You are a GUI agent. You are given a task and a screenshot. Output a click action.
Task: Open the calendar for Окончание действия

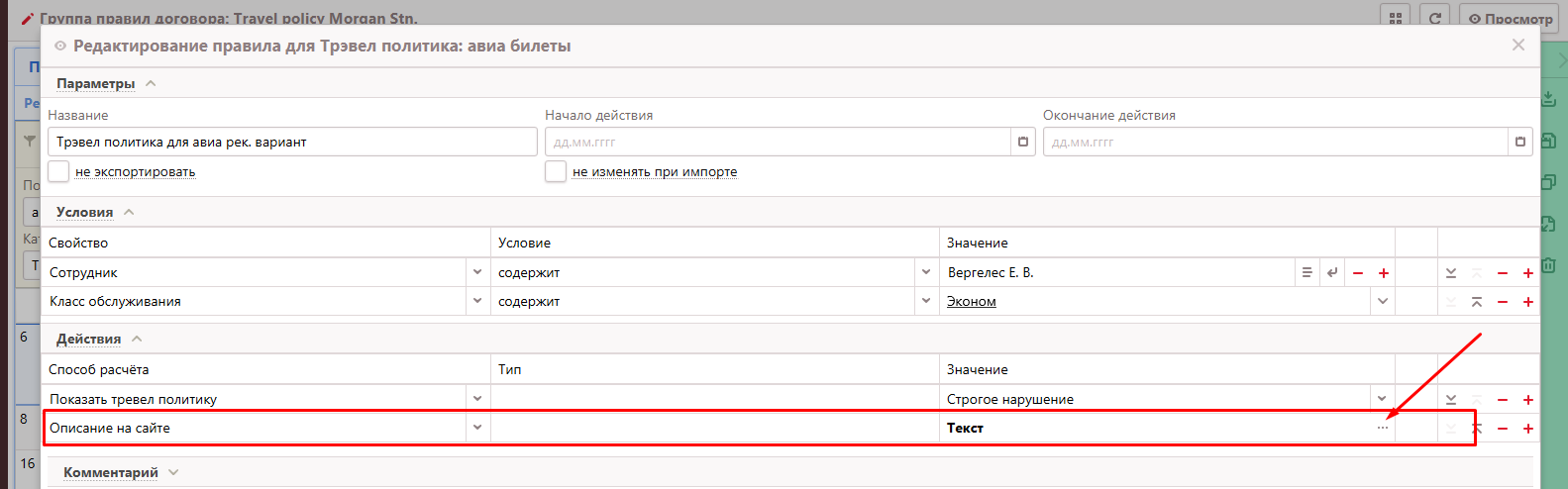pos(1519,143)
